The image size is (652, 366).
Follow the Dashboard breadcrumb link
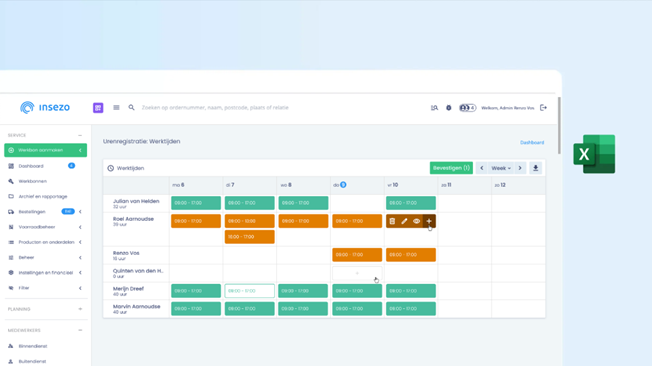coord(532,142)
